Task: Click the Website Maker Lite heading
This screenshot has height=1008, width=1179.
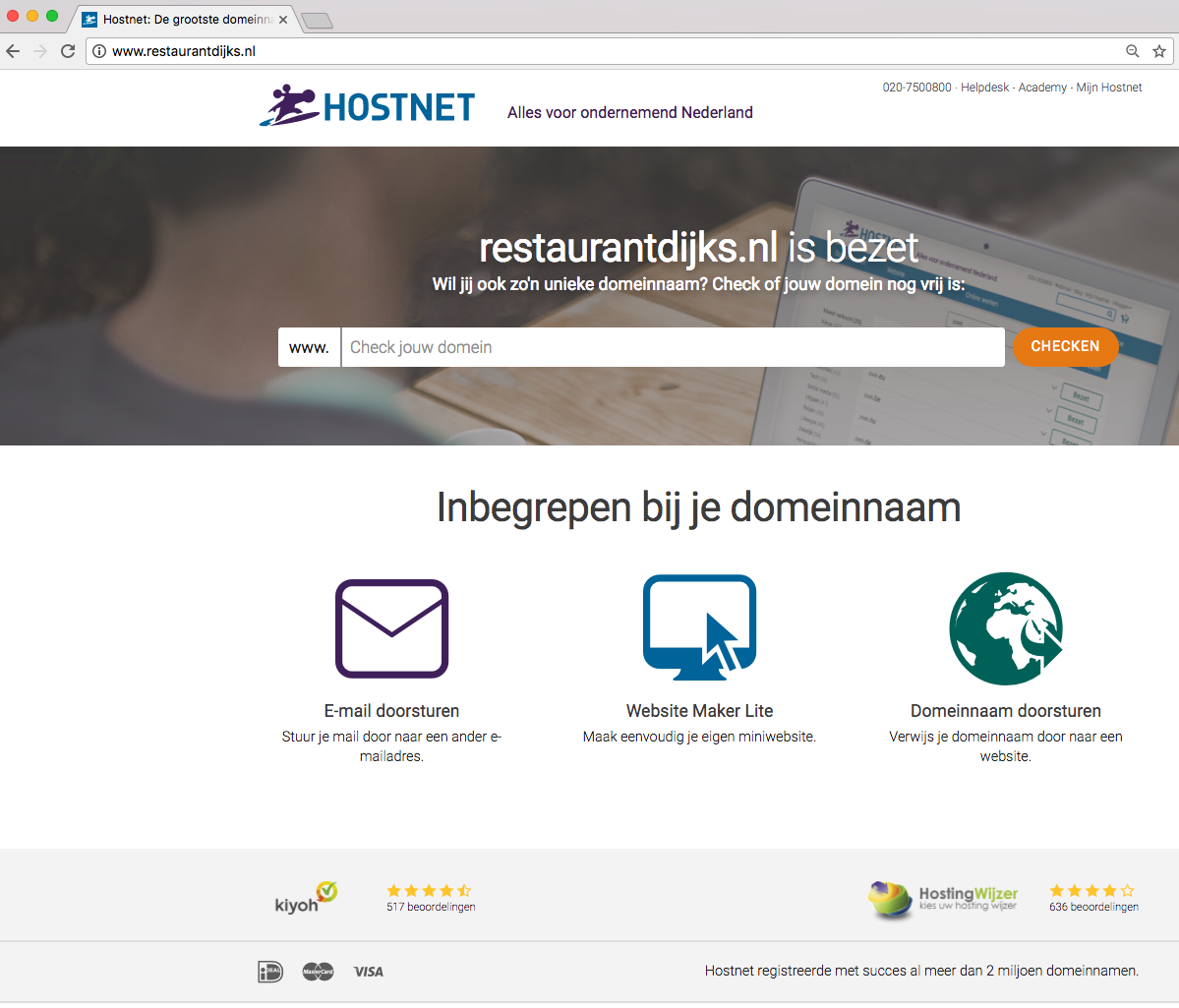Action: tap(699, 711)
